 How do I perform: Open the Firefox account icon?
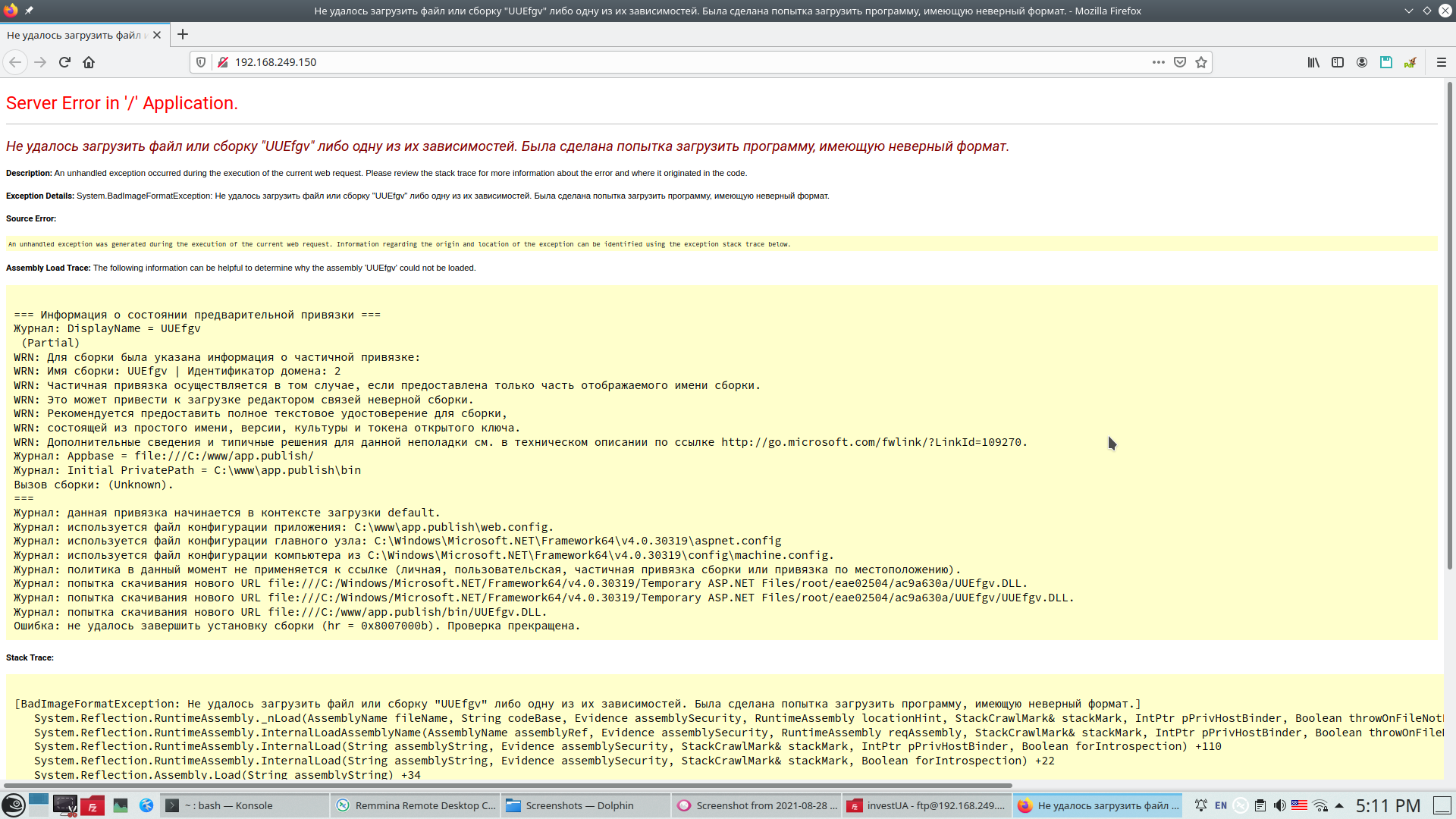click(1362, 62)
